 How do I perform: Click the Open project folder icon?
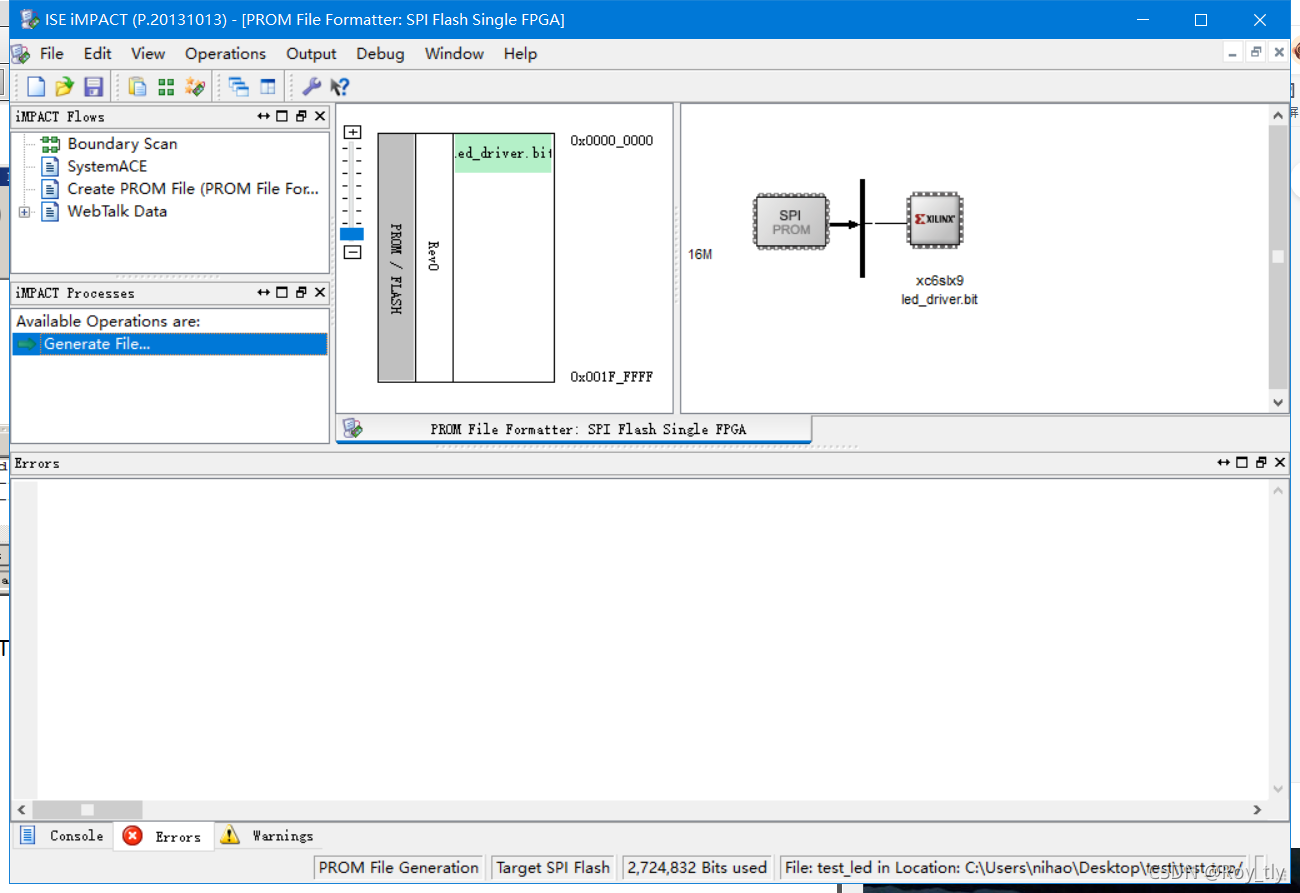[x=64, y=87]
